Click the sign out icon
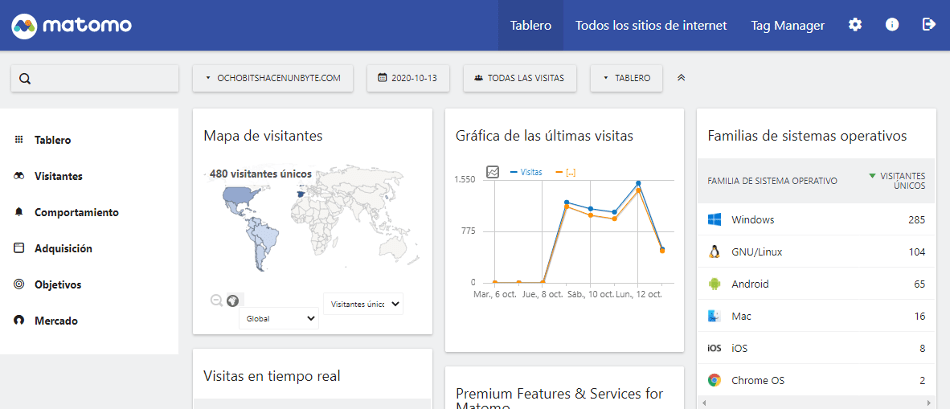The height and width of the screenshot is (409, 950). (x=928, y=25)
